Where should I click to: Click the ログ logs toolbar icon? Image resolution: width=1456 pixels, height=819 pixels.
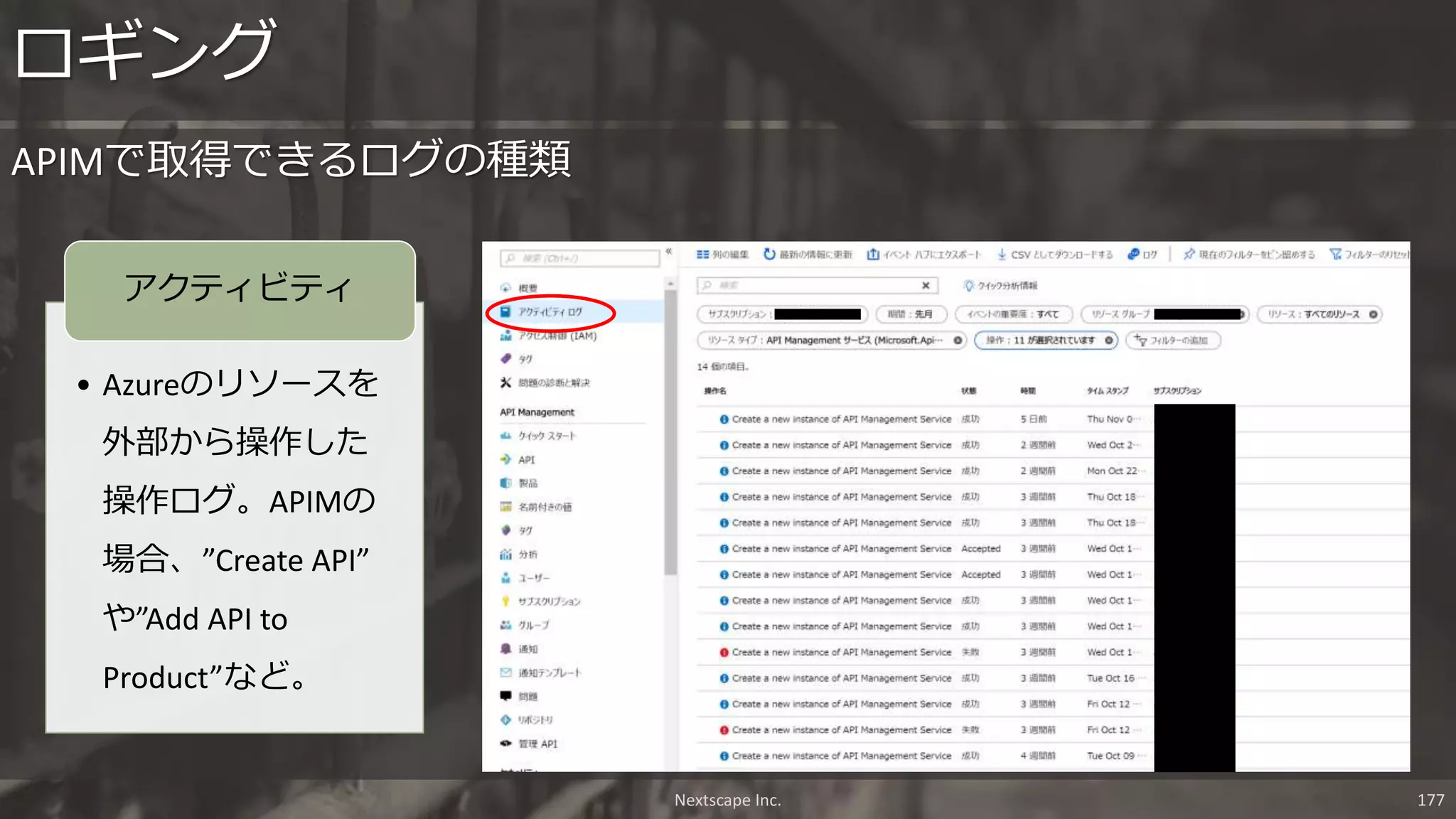click(x=1133, y=255)
